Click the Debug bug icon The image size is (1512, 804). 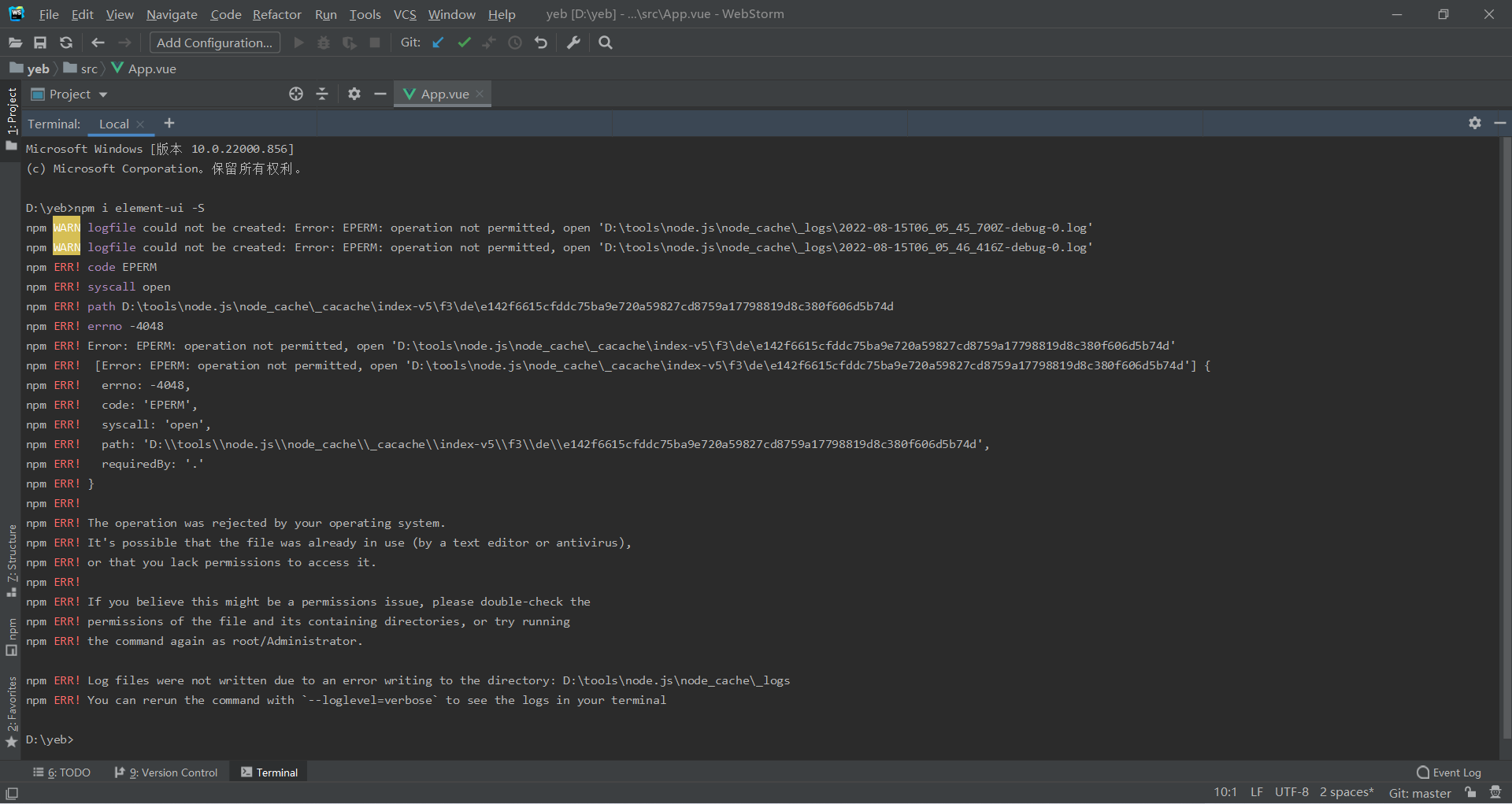[323, 43]
